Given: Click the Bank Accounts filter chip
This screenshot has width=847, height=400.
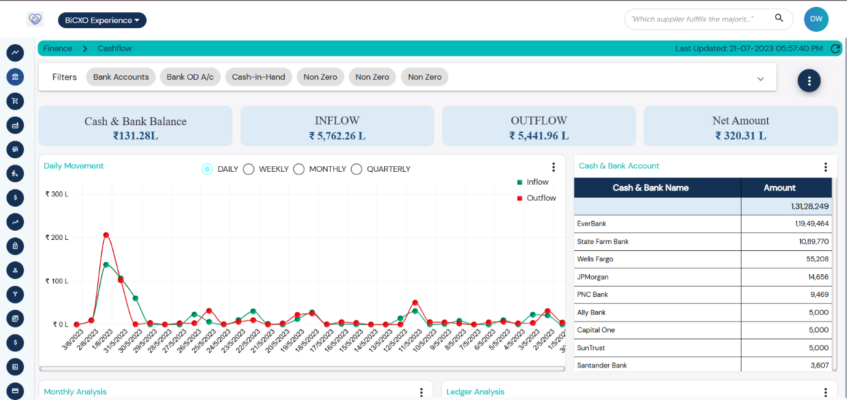Looking at the screenshot, I should (x=120, y=77).
